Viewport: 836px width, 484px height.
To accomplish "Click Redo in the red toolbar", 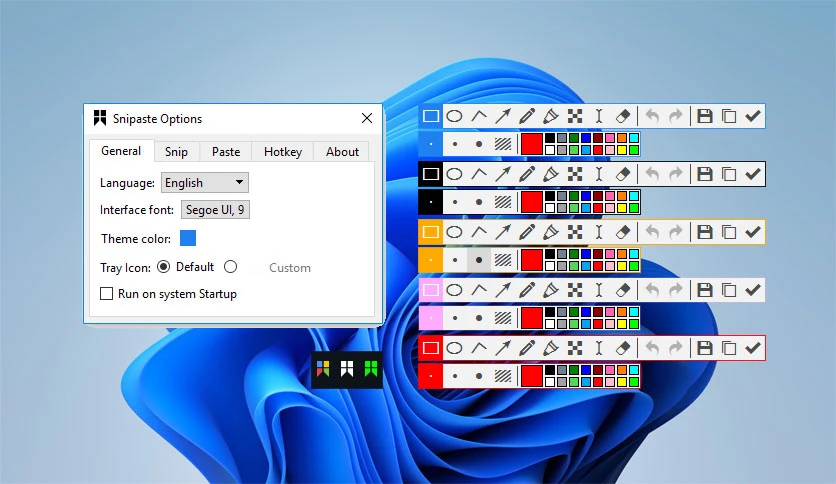I will pyautogui.click(x=676, y=348).
